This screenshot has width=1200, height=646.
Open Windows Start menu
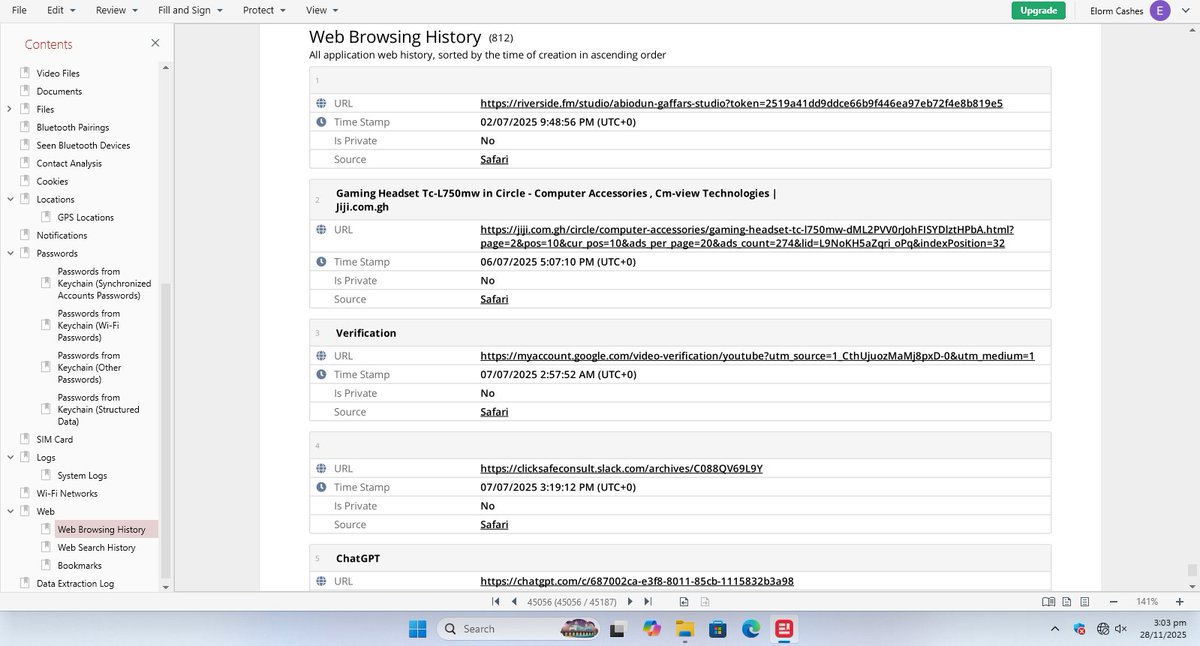[x=417, y=628]
